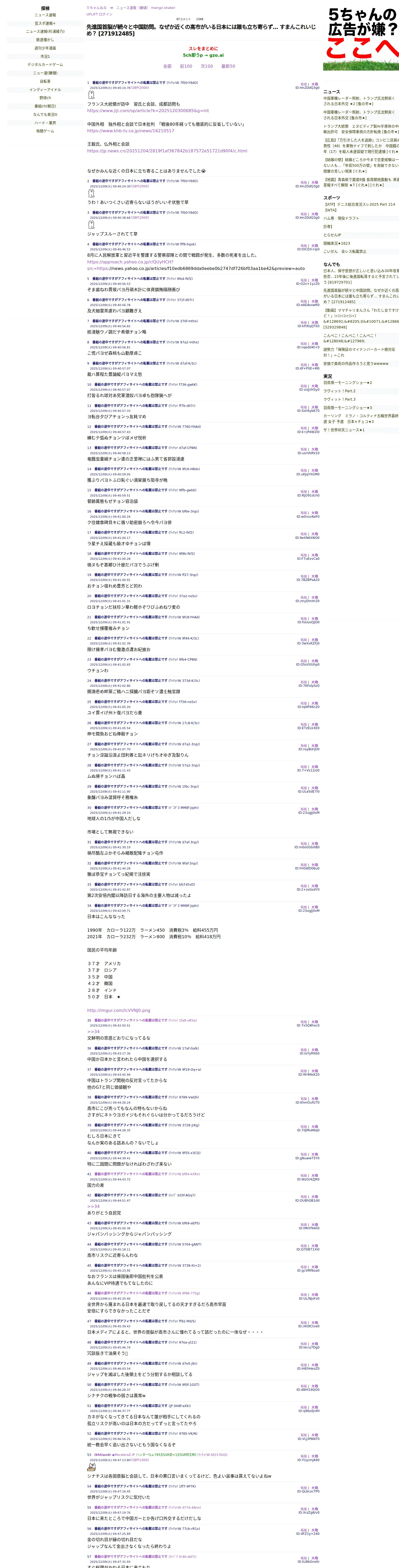Click poster name tkhtiandr in post 53
The image size is (399, 1568).
[x=102, y=1455]
